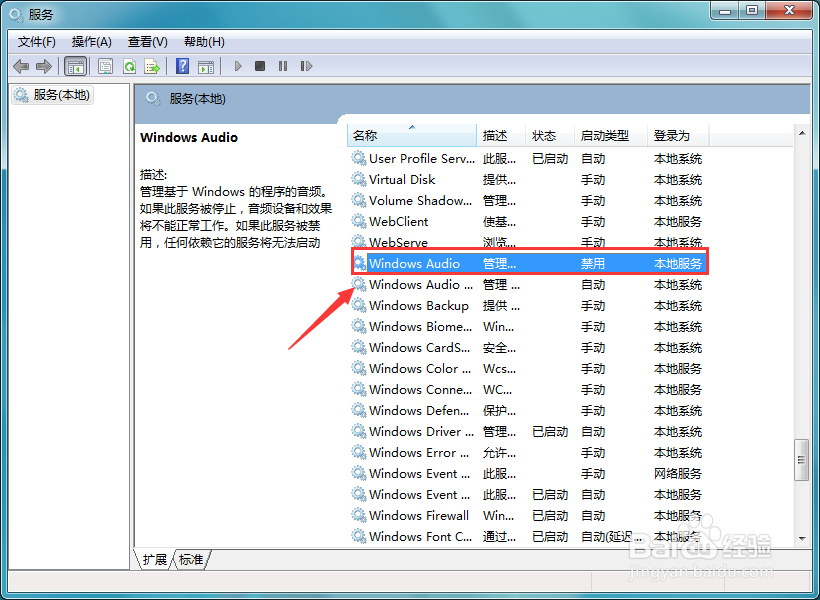The height and width of the screenshot is (600, 820).
Task: Click the gear icon beside Volume Shadow...
Action: coord(358,200)
